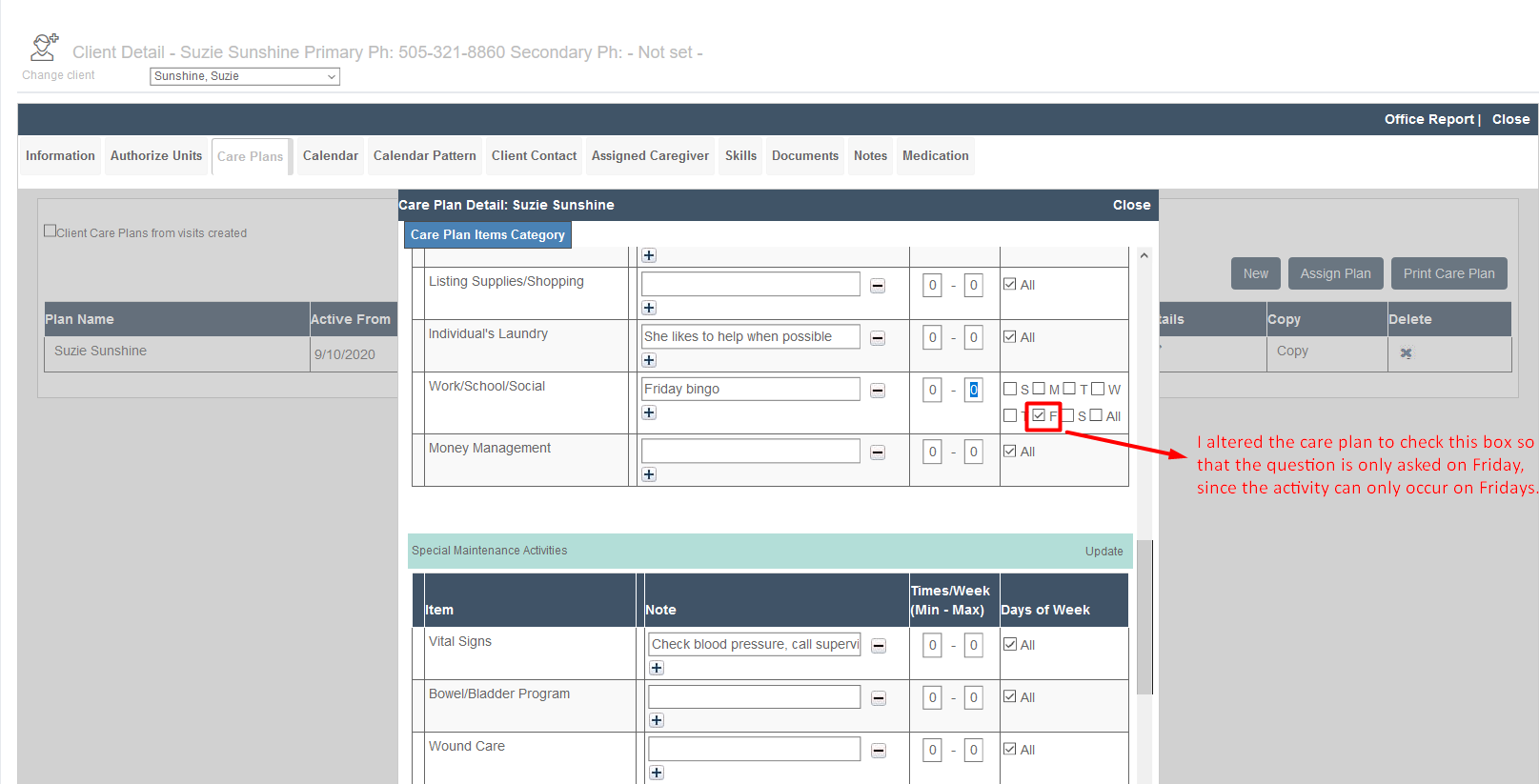Check Sunday for Work/School/Social

1010,389
